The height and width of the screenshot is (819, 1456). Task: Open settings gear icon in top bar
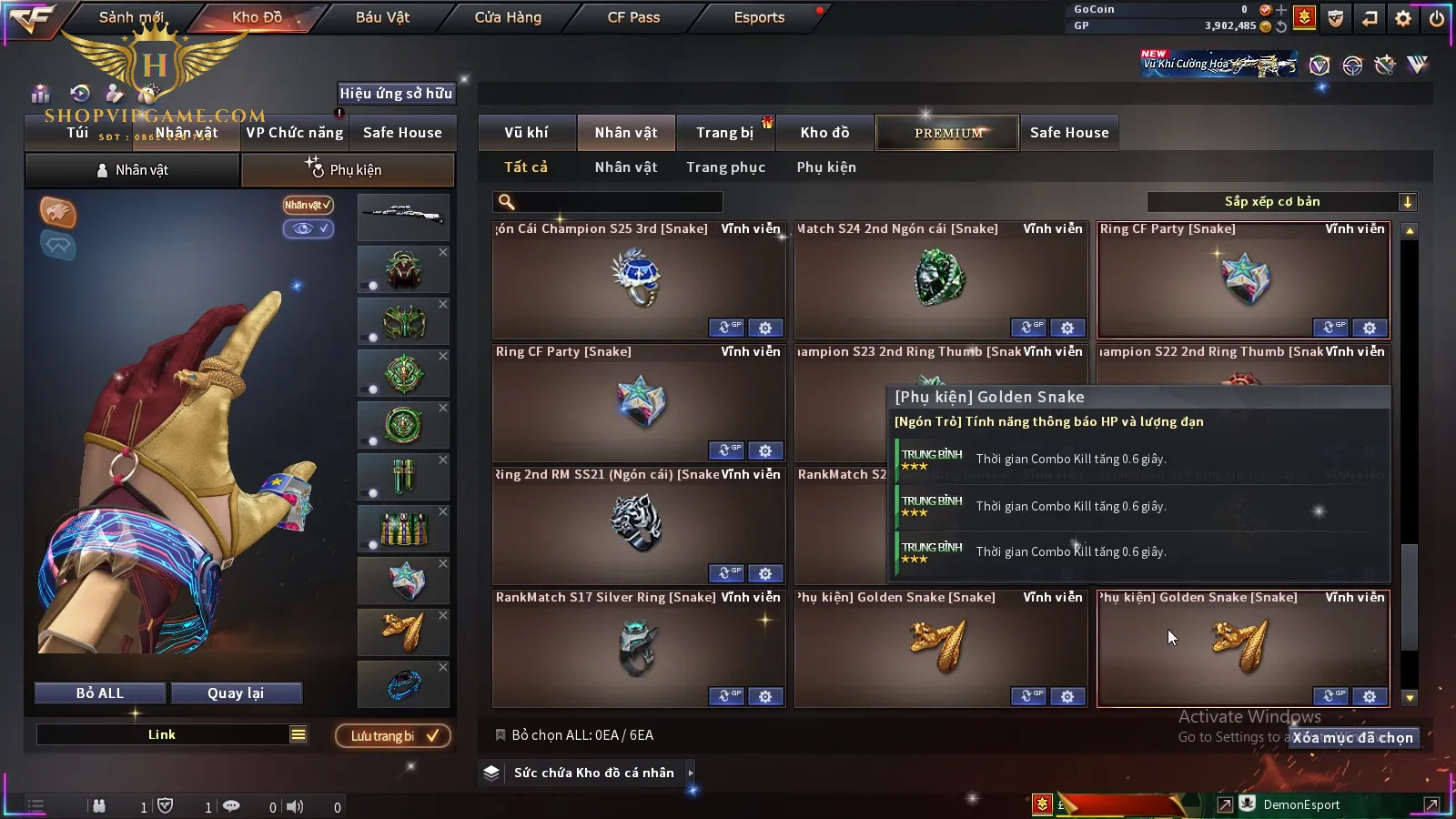(1403, 17)
